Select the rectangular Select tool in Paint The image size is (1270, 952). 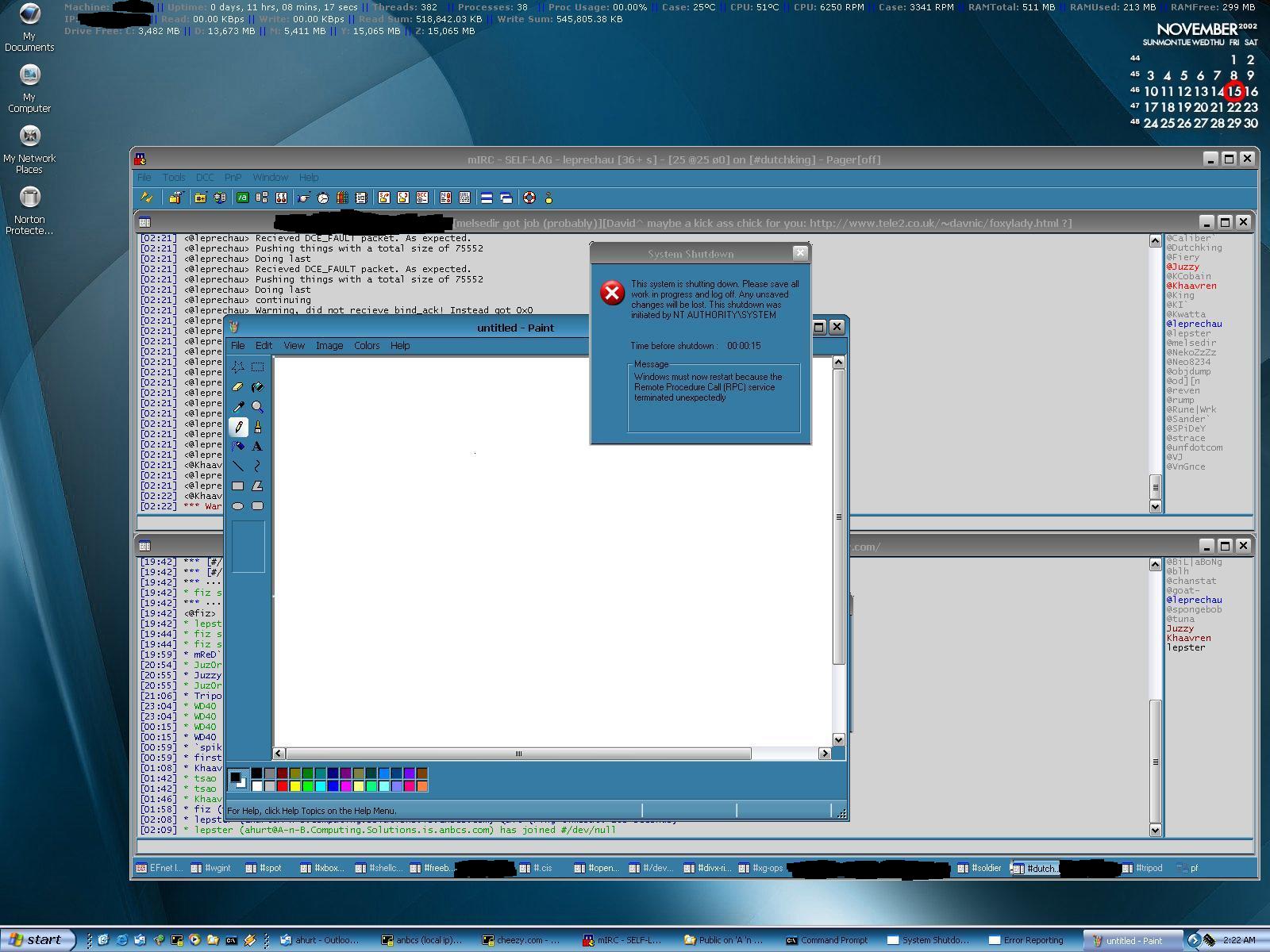pos(257,367)
